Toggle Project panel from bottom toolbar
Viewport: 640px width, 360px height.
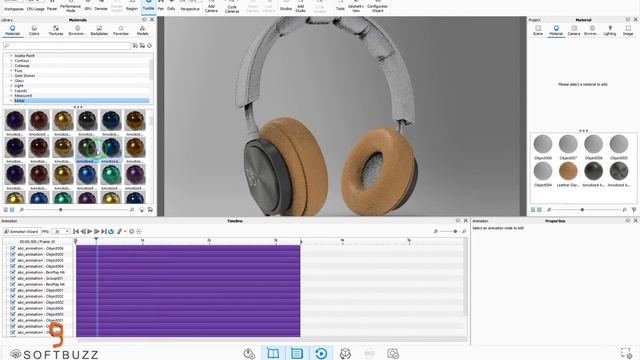[x=297, y=353]
